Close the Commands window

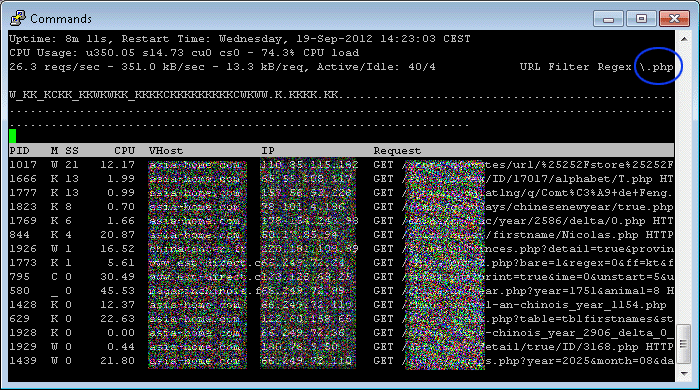[x=674, y=19]
